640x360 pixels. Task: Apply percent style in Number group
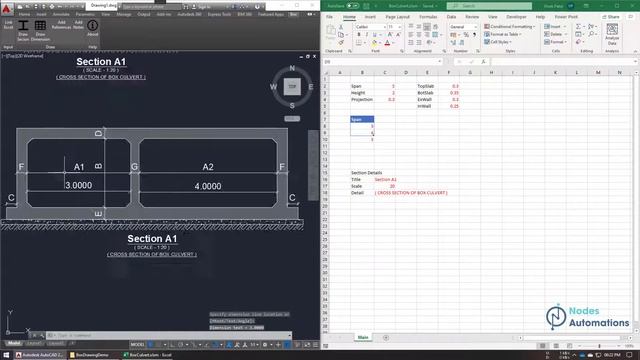coord(466,35)
